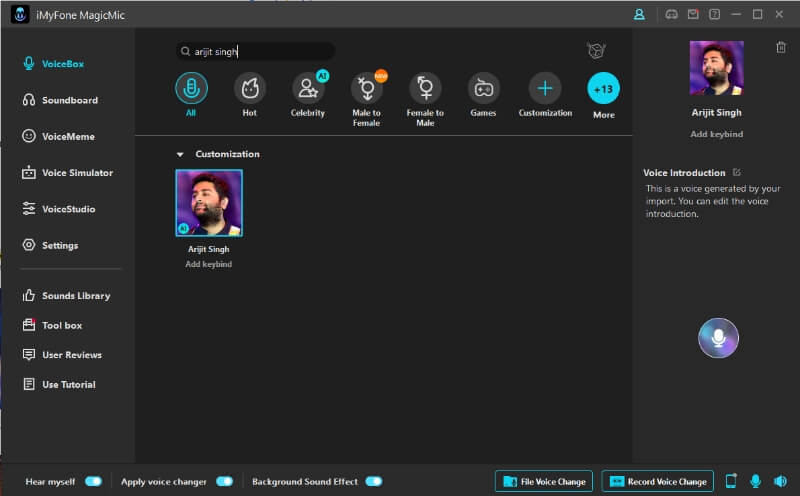This screenshot has width=800, height=496.
Task: Delete voice with the trash icon
Action: pos(781,47)
